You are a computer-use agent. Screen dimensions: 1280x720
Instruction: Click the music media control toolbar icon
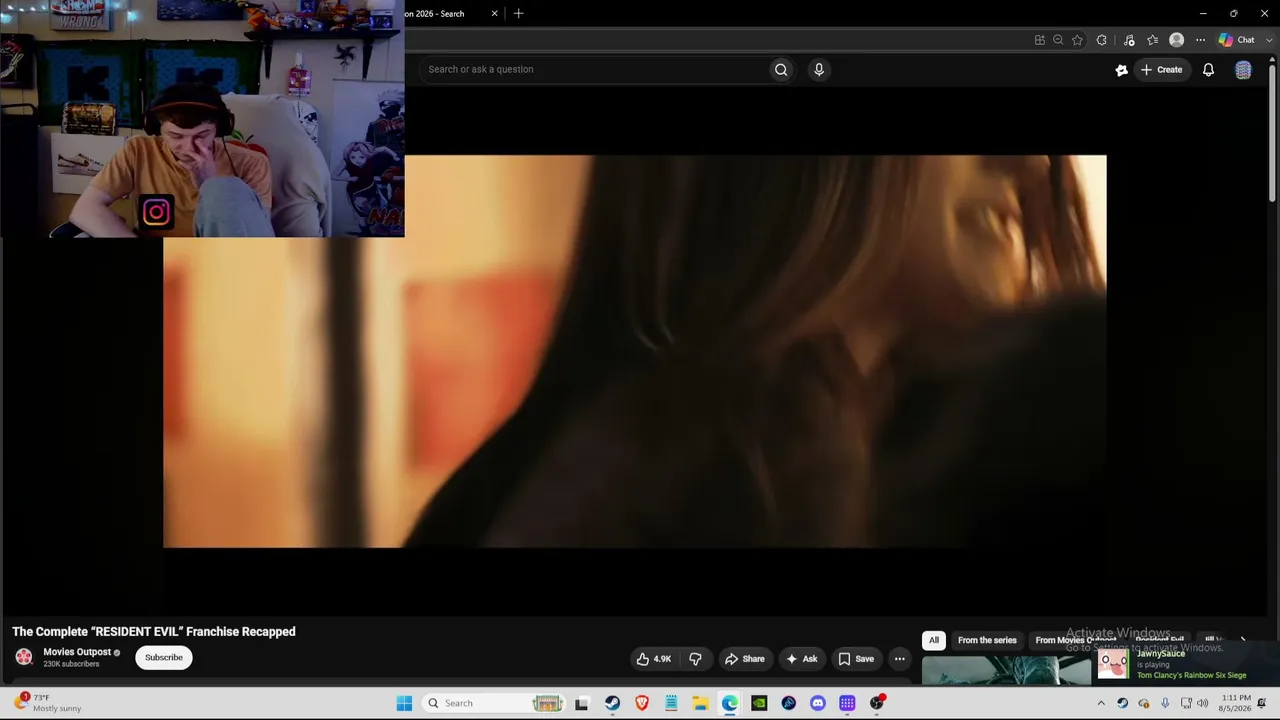point(1129,40)
